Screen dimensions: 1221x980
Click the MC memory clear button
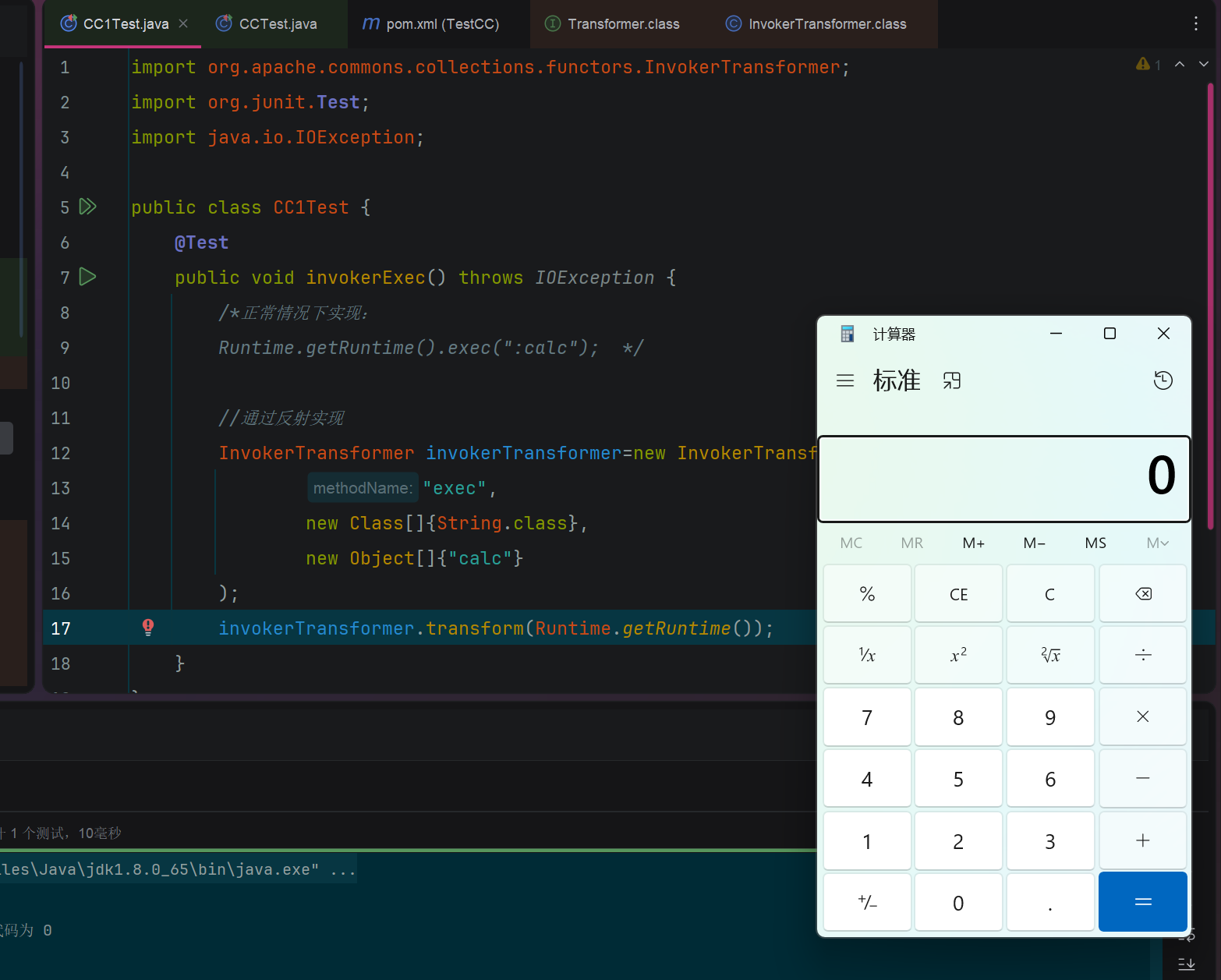[x=851, y=543]
